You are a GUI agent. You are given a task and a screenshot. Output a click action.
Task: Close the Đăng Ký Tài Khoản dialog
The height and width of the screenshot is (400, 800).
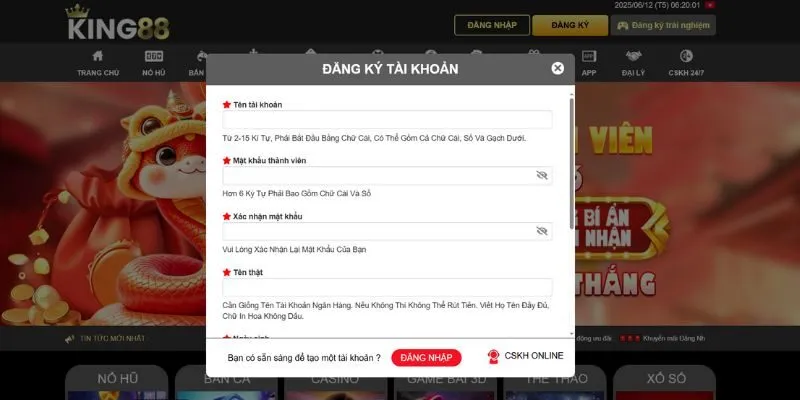pyautogui.click(x=558, y=68)
